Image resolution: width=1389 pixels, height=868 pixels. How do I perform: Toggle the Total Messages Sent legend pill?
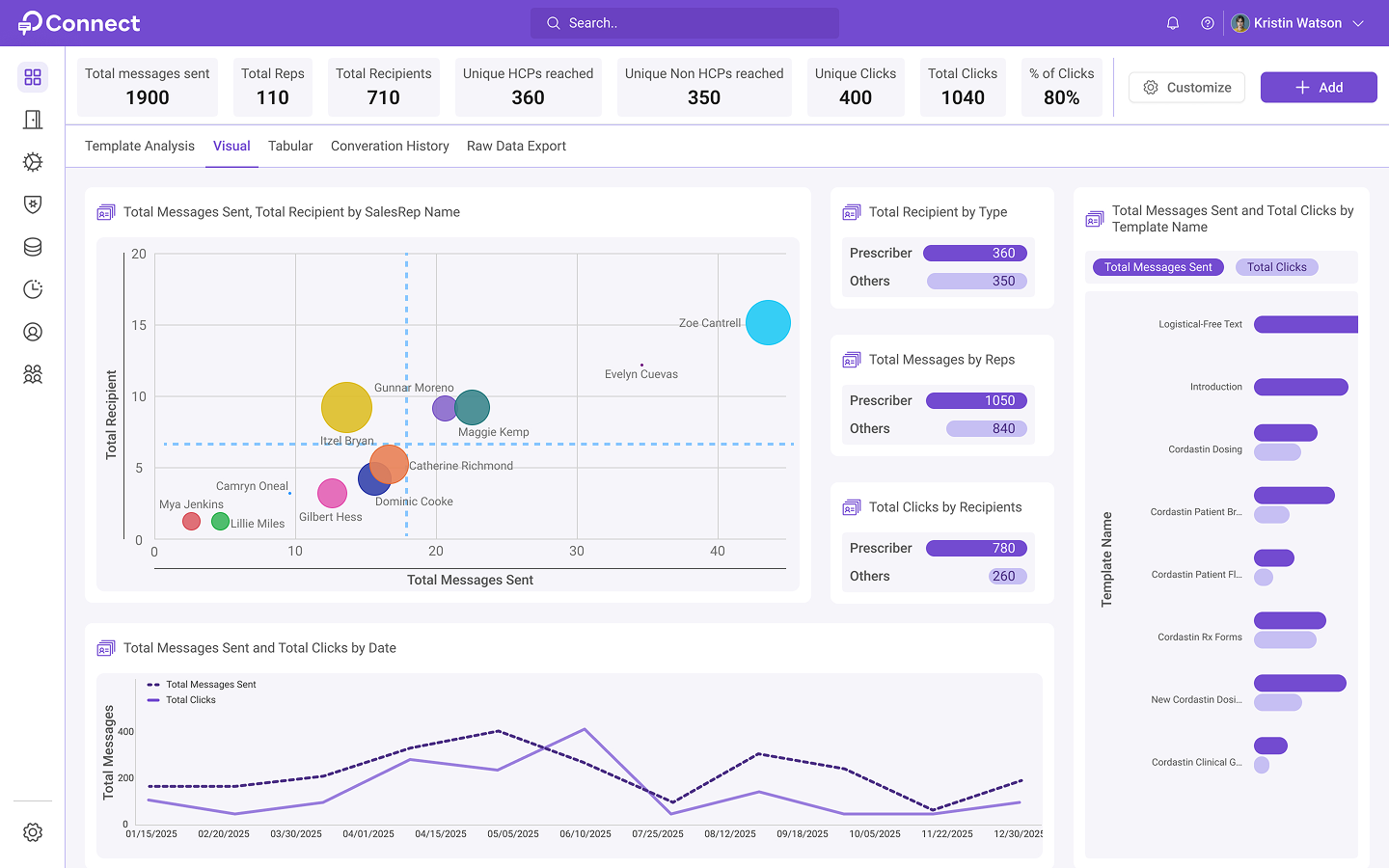click(x=1157, y=267)
